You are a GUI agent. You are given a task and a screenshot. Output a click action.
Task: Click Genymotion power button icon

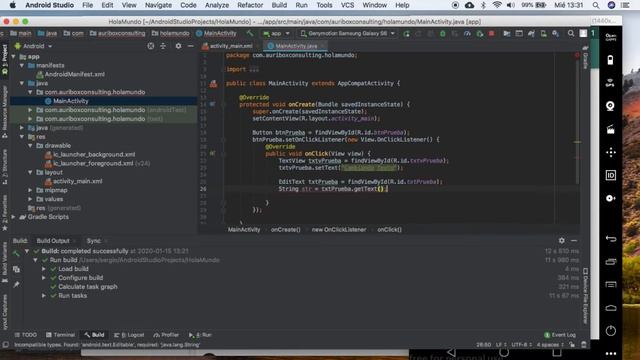click(611, 331)
